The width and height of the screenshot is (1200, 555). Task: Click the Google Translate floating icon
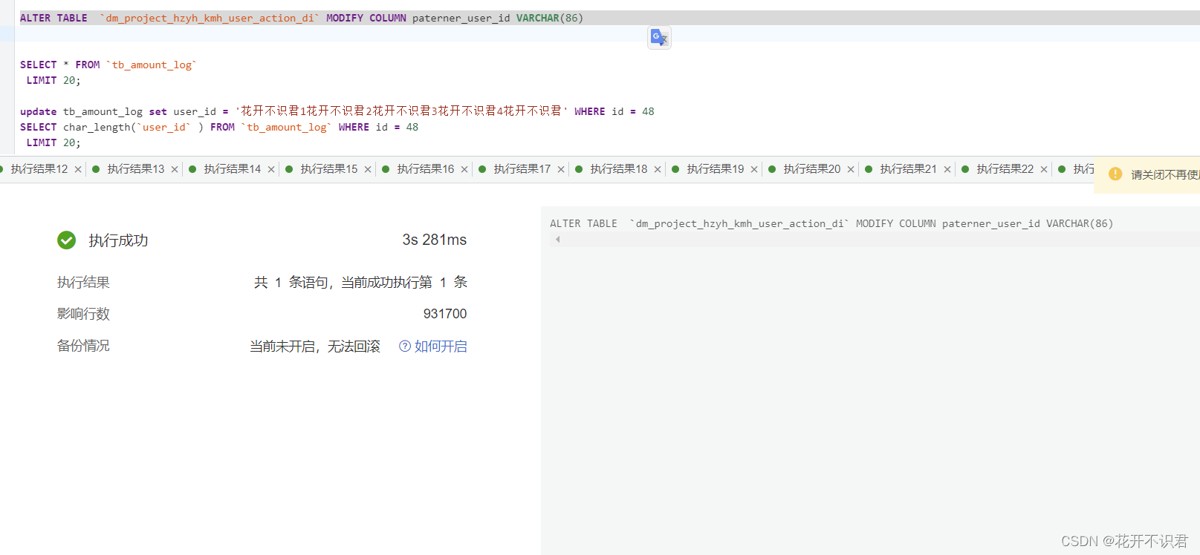click(659, 38)
